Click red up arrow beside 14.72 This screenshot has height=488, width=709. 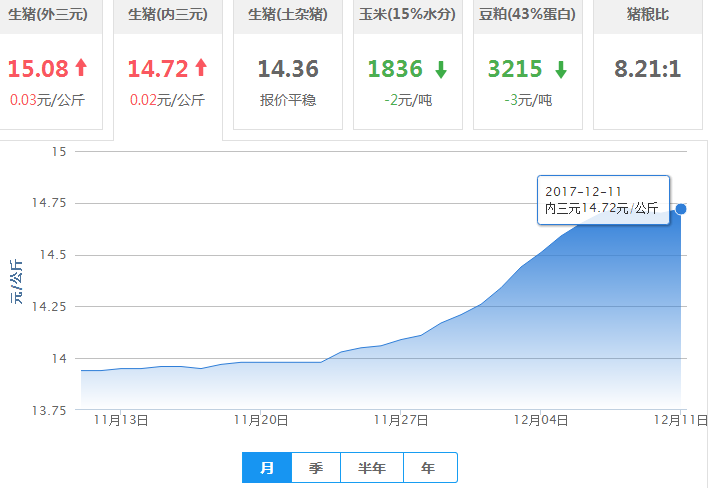pos(201,68)
